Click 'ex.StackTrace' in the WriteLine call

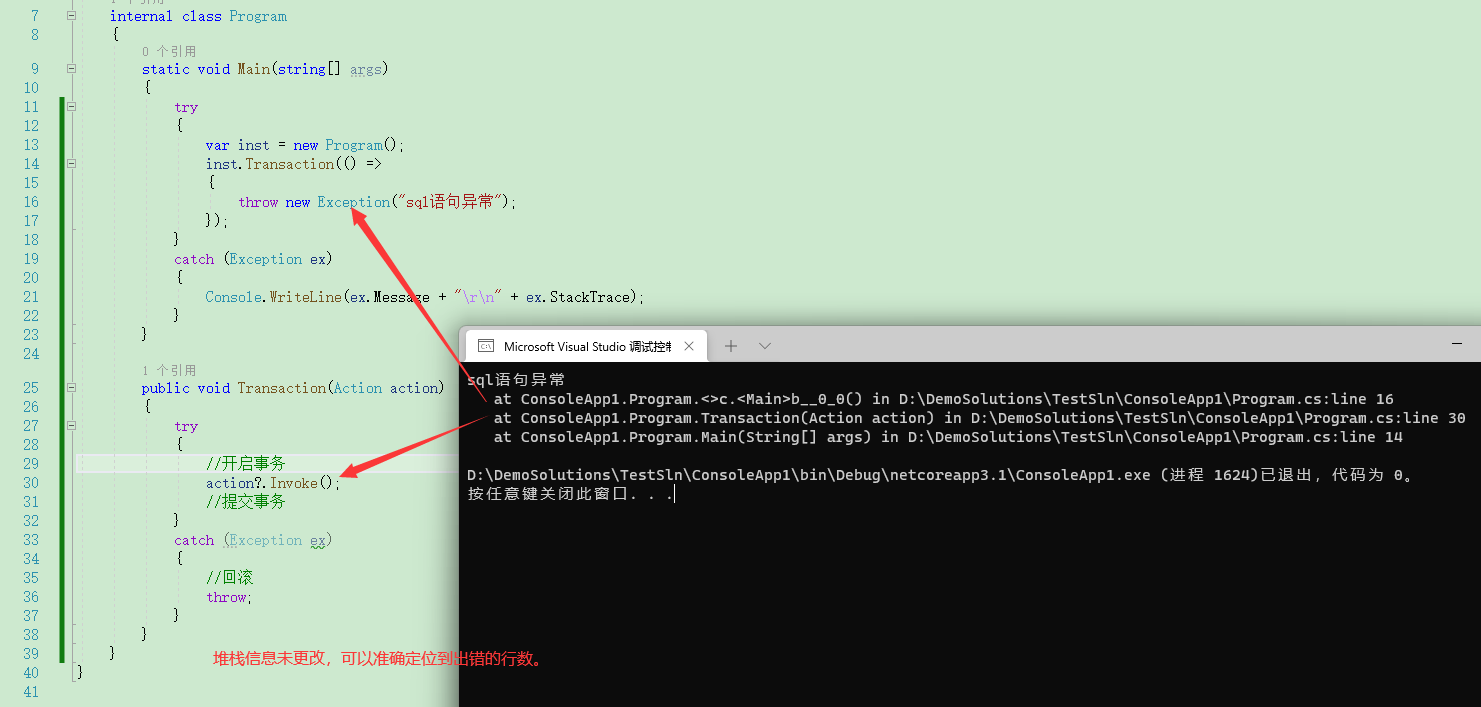pos(579,297)
